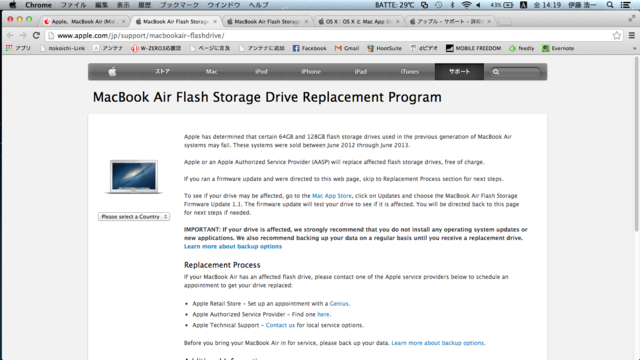Open the ブックマーク menu
Image resolution: width=640 pixels, height=360 pixels.
(179, 5)
